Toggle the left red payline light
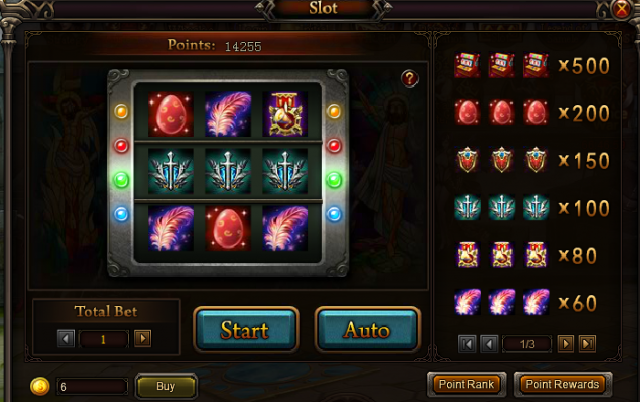Viewport: 640px width, 402px height. point(121,146)
